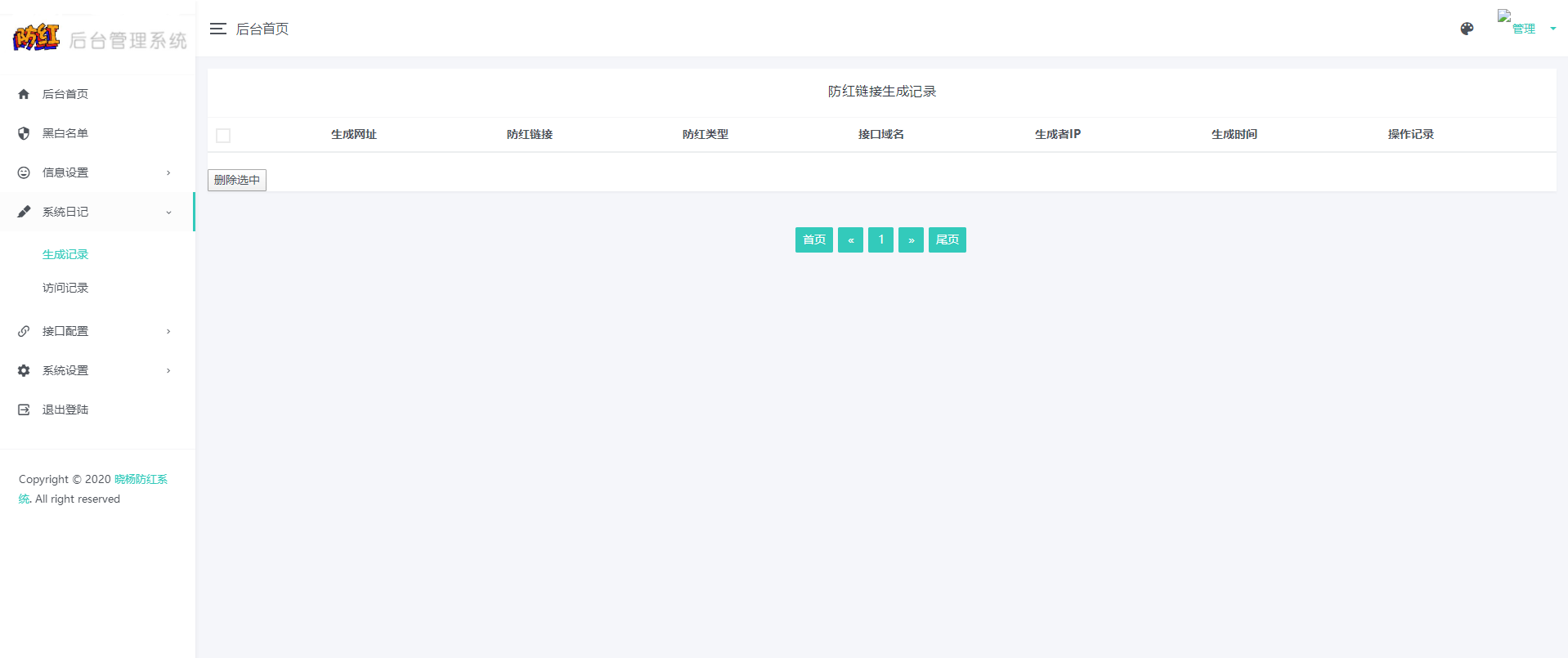
Task: Click the link chain icon for 接口配置
Action: point(24,331)
